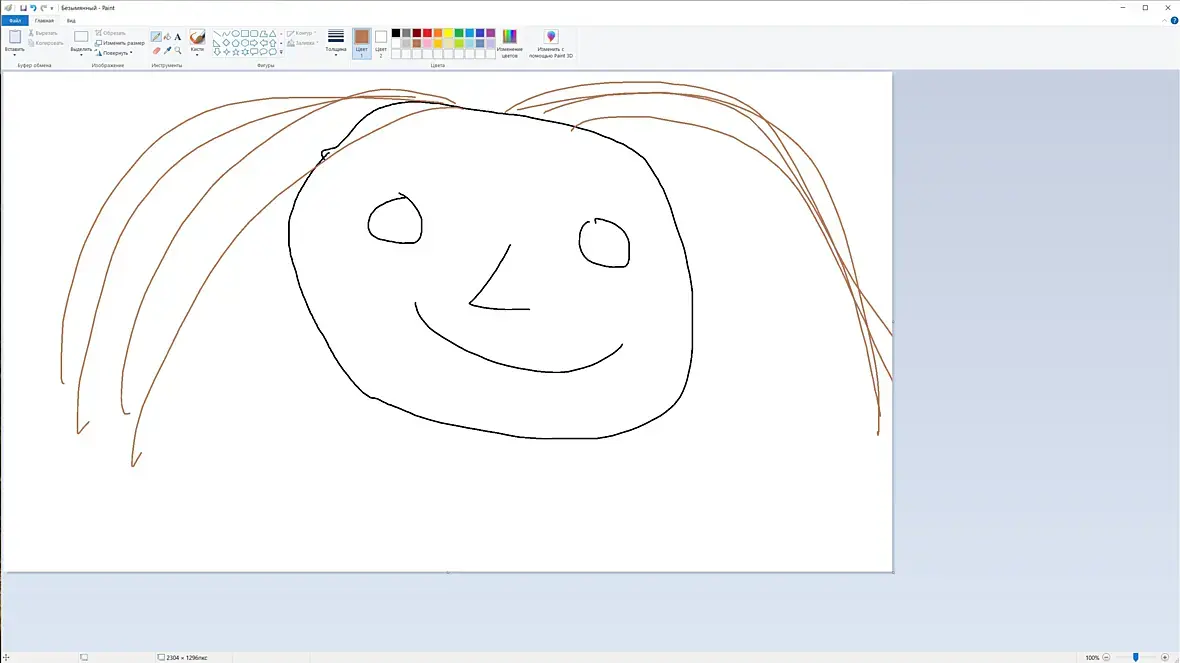Click the Save icon in quick access toolbar
The width and height of the screenshot is (1180, 663).
point(23,8)
